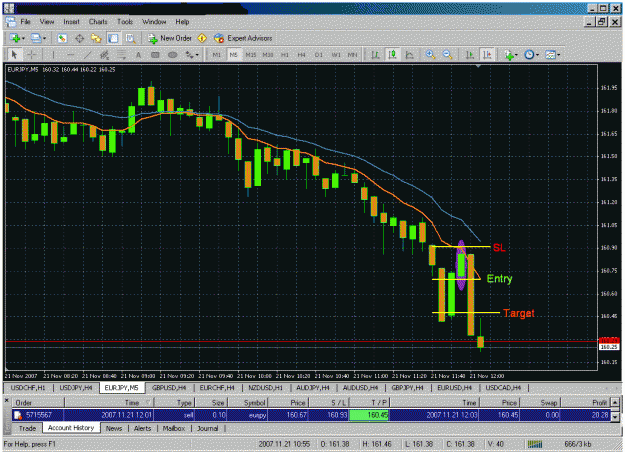The height and width of the screenshot is (452, 625).
Task: Select the Text Label tool
Action: pyautogui.click(x=155, y=55)
